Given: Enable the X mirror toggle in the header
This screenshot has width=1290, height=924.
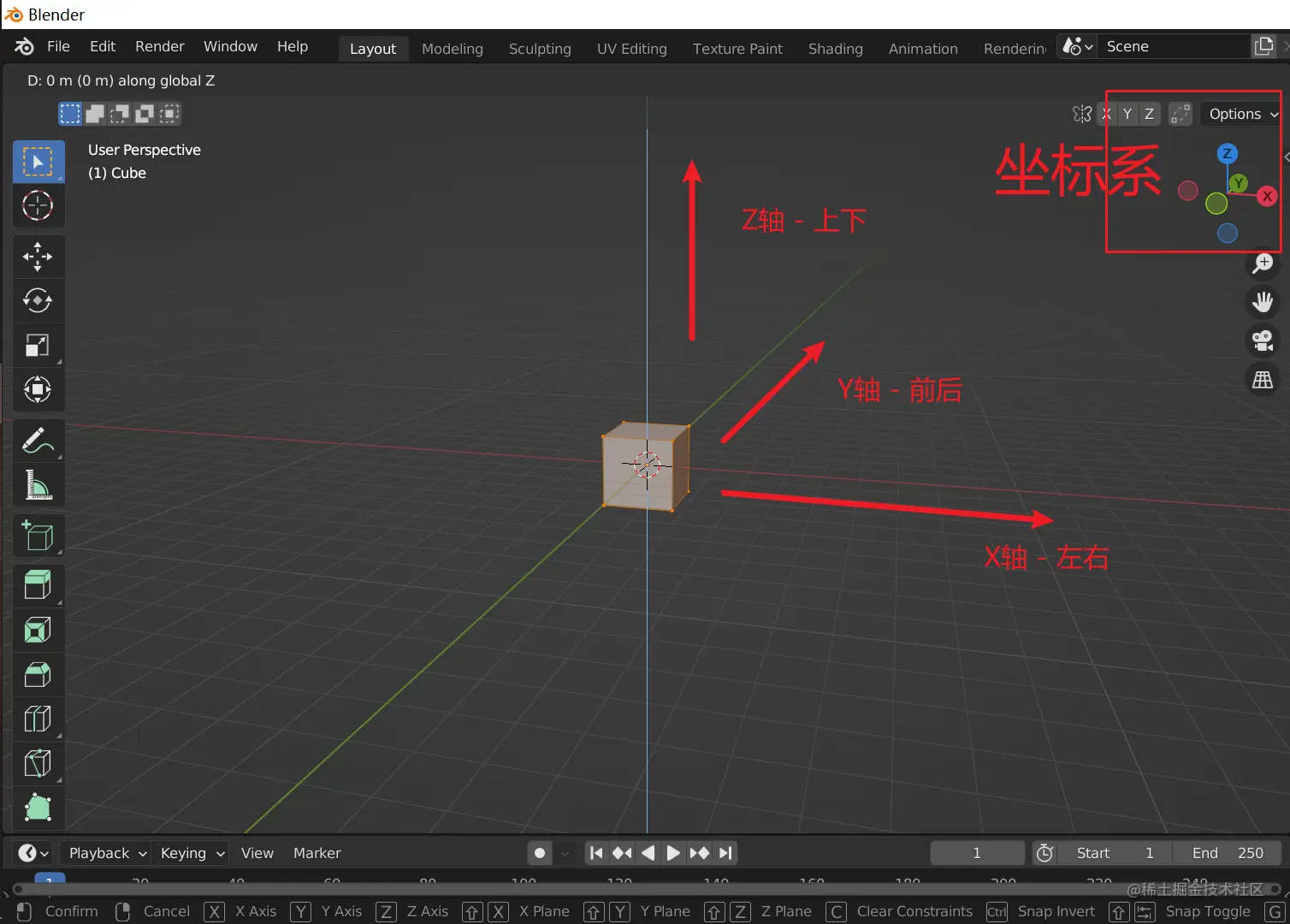Looking at the screenshot, I should (1105, 113).
